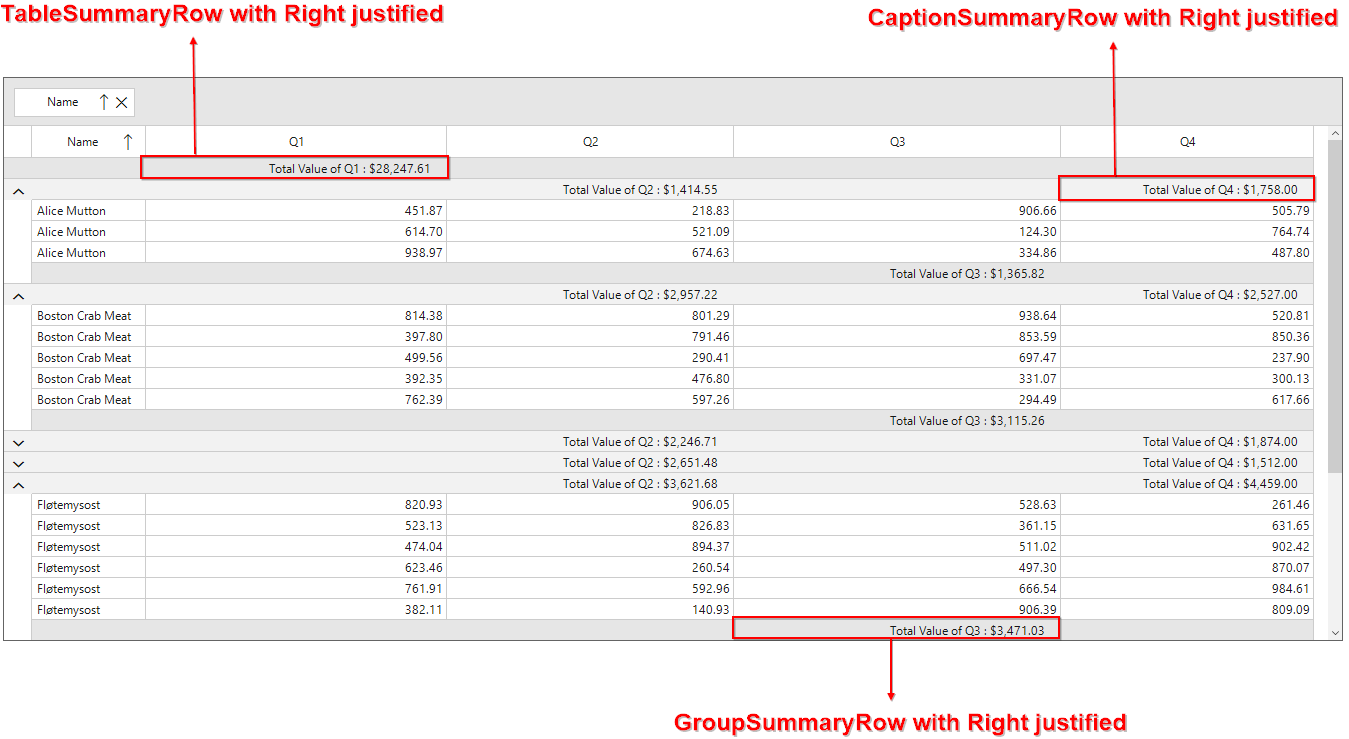This screenshot has height=739, width=1349.
Task: Select the cell with value 826.83
Action: click(x=590, y=526)
